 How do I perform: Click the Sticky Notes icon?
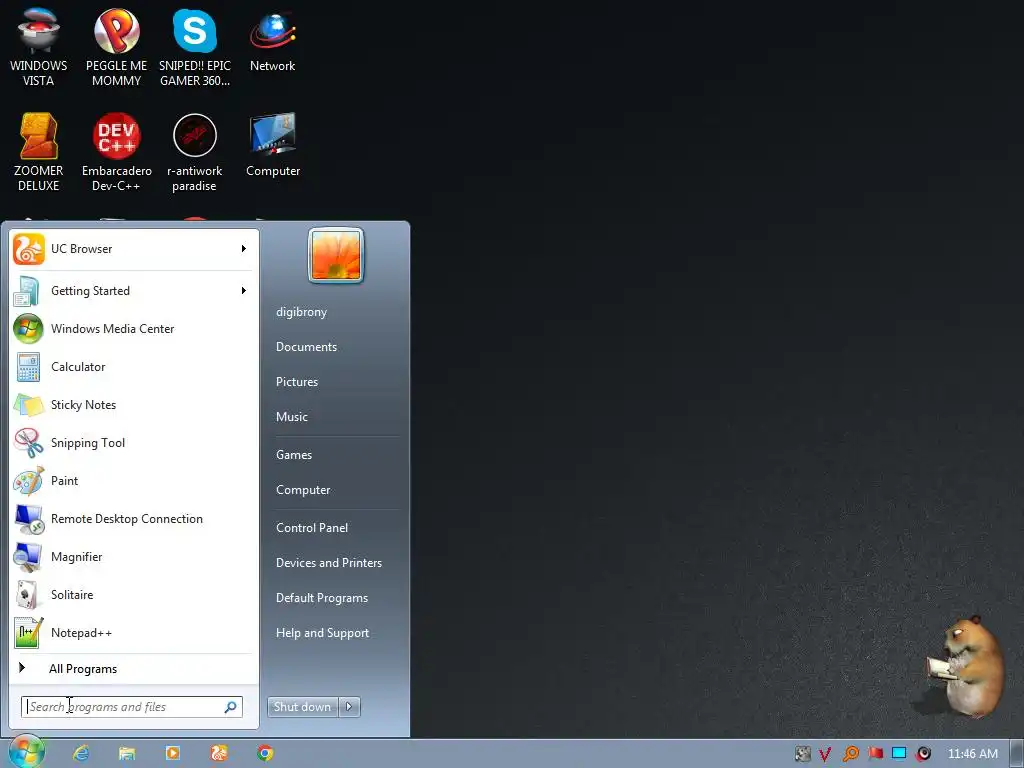[29, 405]
